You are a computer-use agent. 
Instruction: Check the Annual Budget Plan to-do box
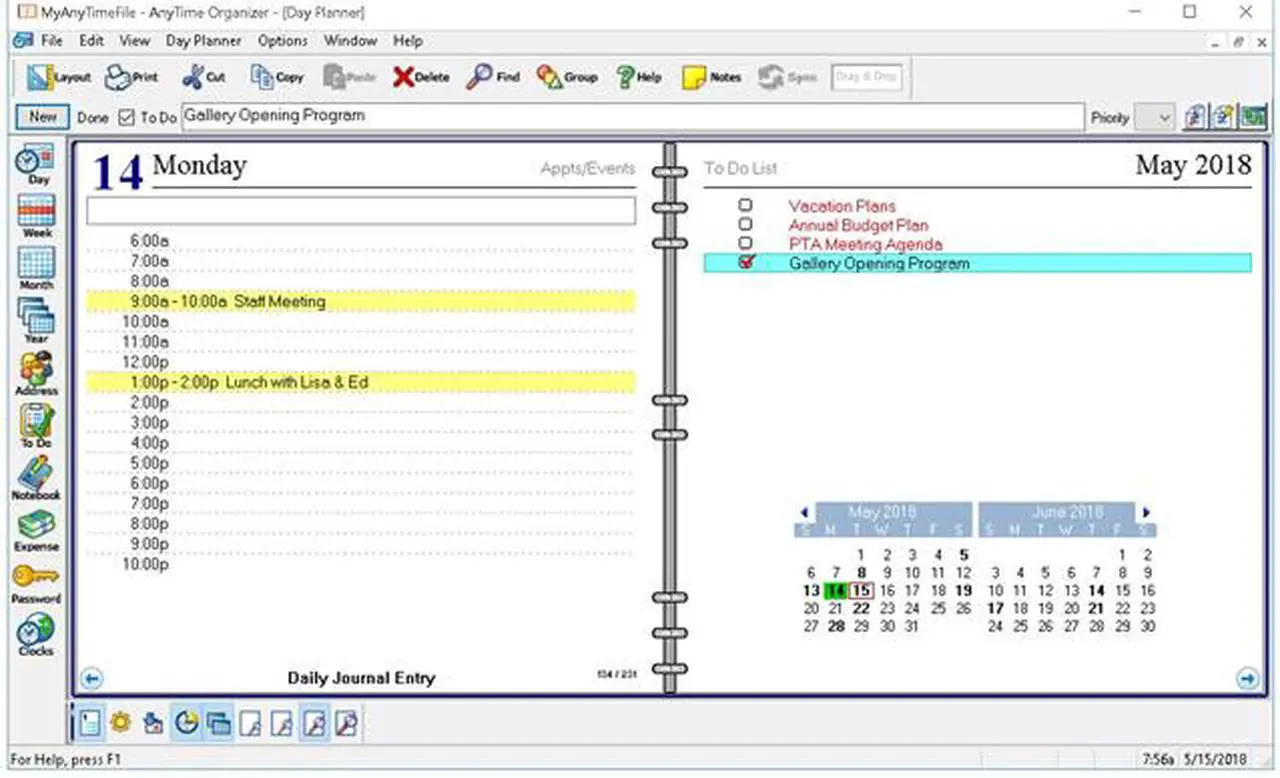[745, 225]
